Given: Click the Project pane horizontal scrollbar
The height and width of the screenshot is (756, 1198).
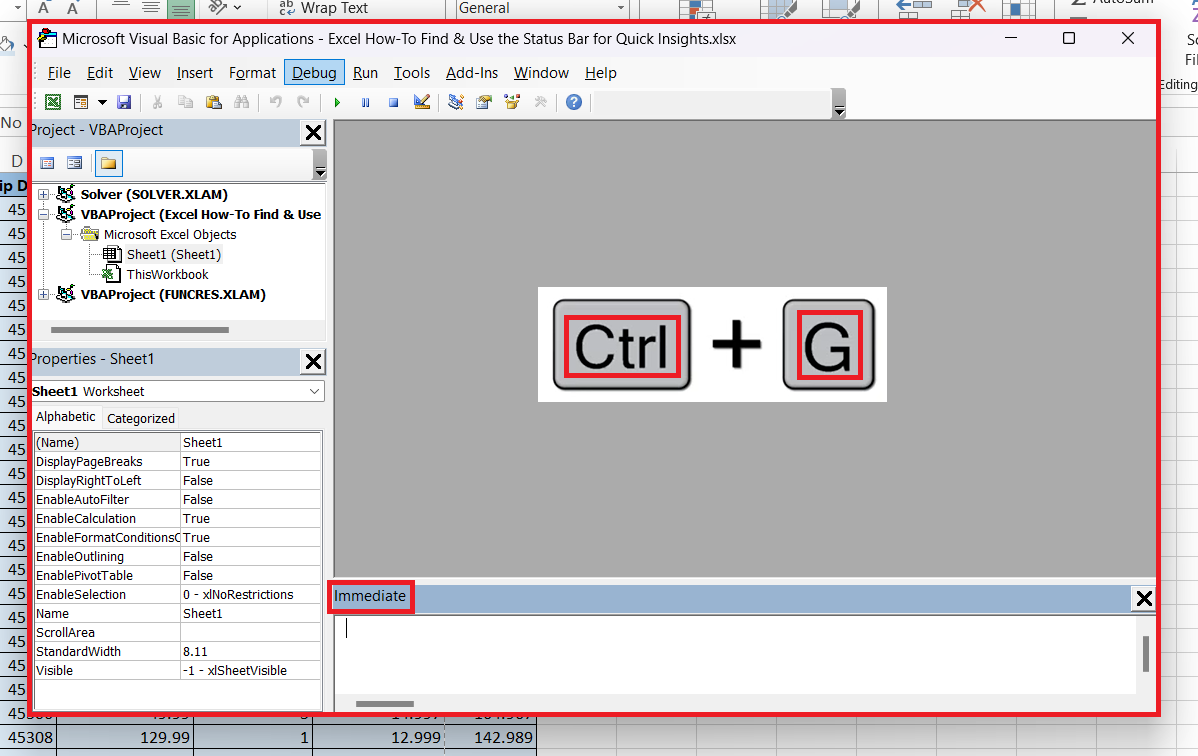Looking at the screenshot, I should tap(140, 330).
